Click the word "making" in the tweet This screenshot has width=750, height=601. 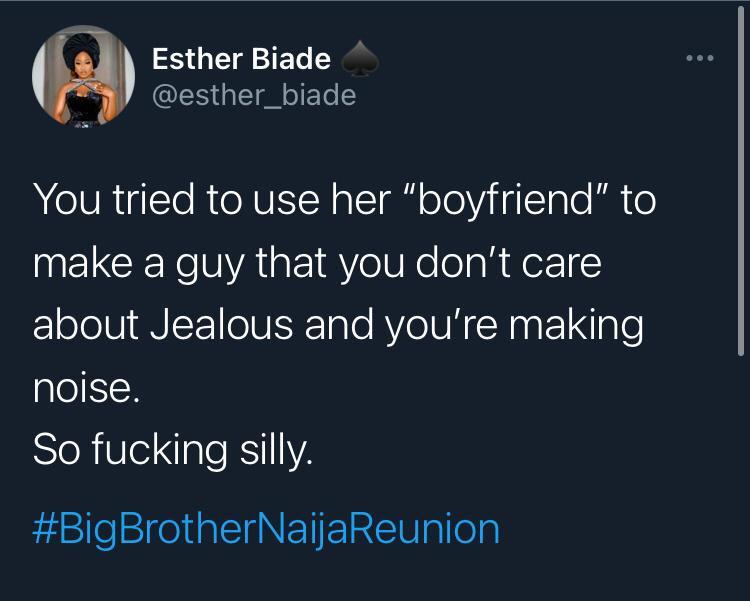pyautogui.click(x=576, y=327)
